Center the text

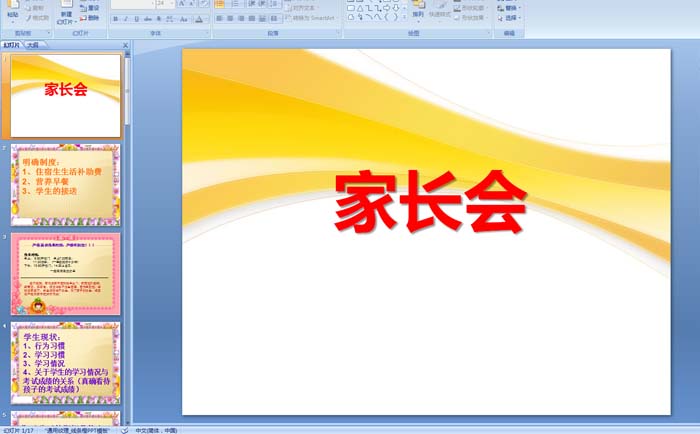[230, 19]
